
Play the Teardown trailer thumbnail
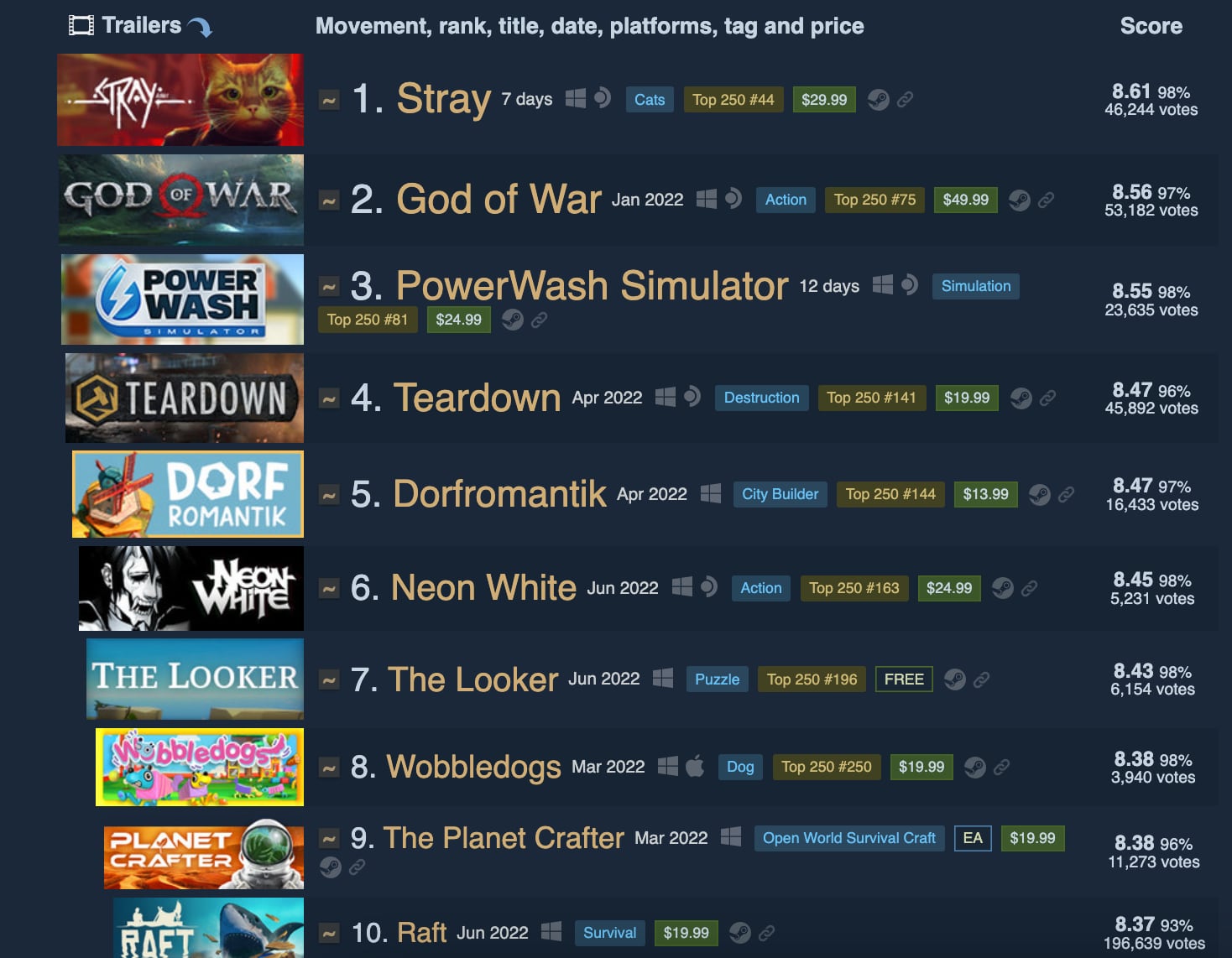pyautogui.click(x=185, y=398)
